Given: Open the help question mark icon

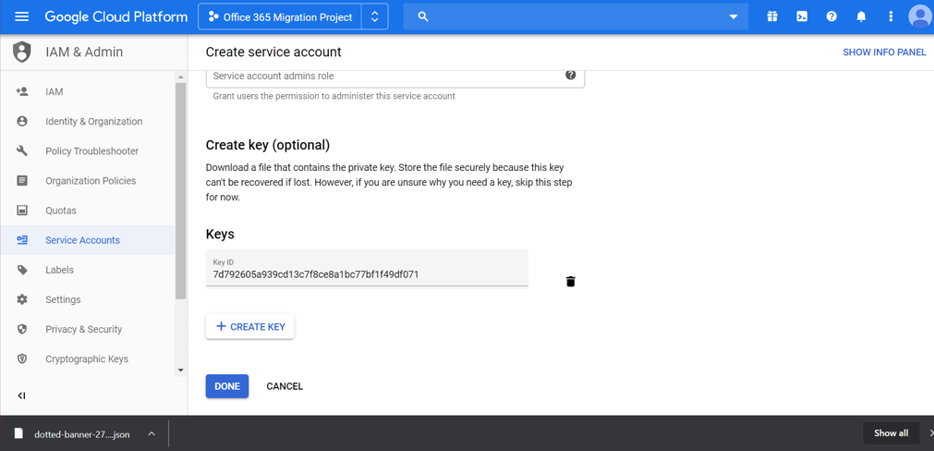Looking at the screenshot, I should tap(831, 17).
